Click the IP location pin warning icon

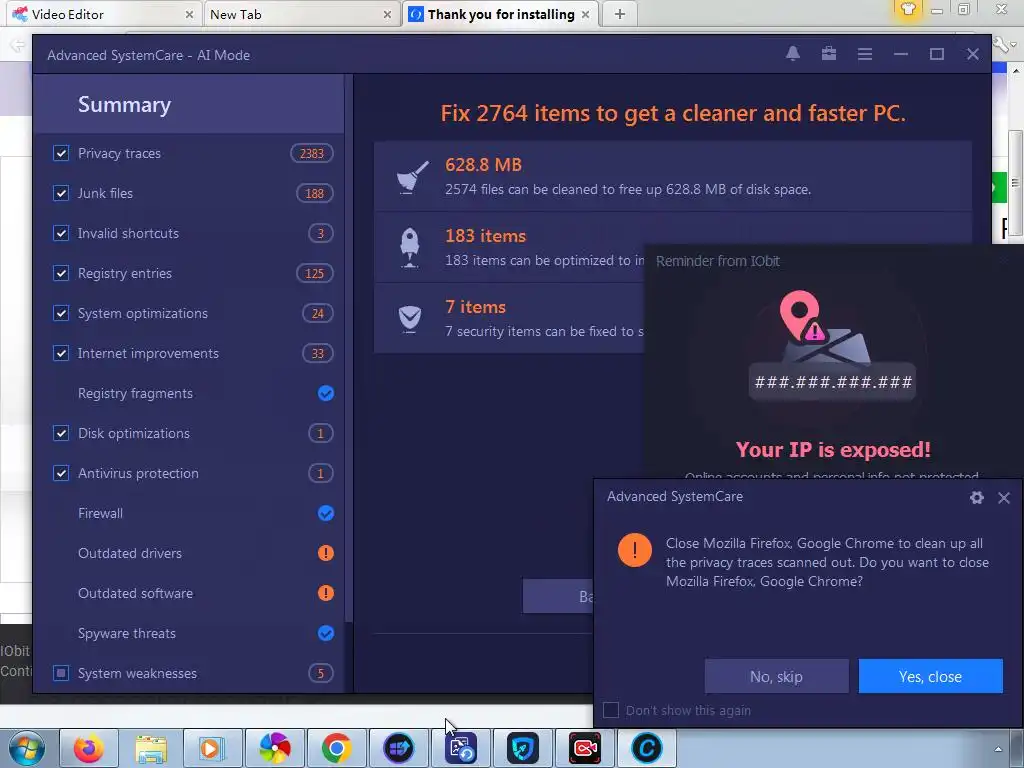coord(803,318)
